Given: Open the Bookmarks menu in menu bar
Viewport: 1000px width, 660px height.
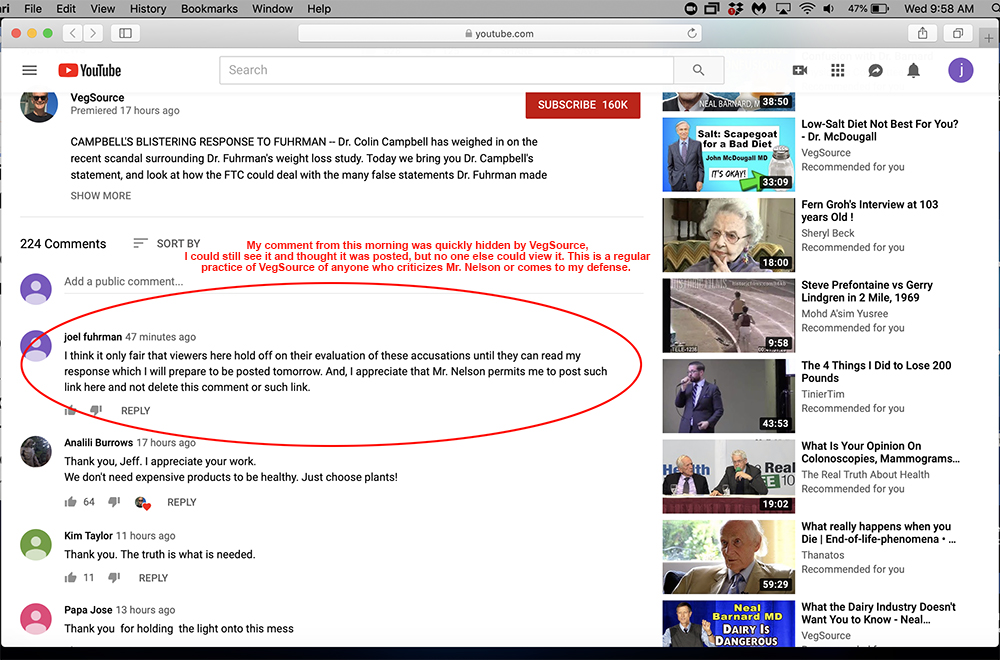Looking at the screenshot, I should (x=207, y=9).
